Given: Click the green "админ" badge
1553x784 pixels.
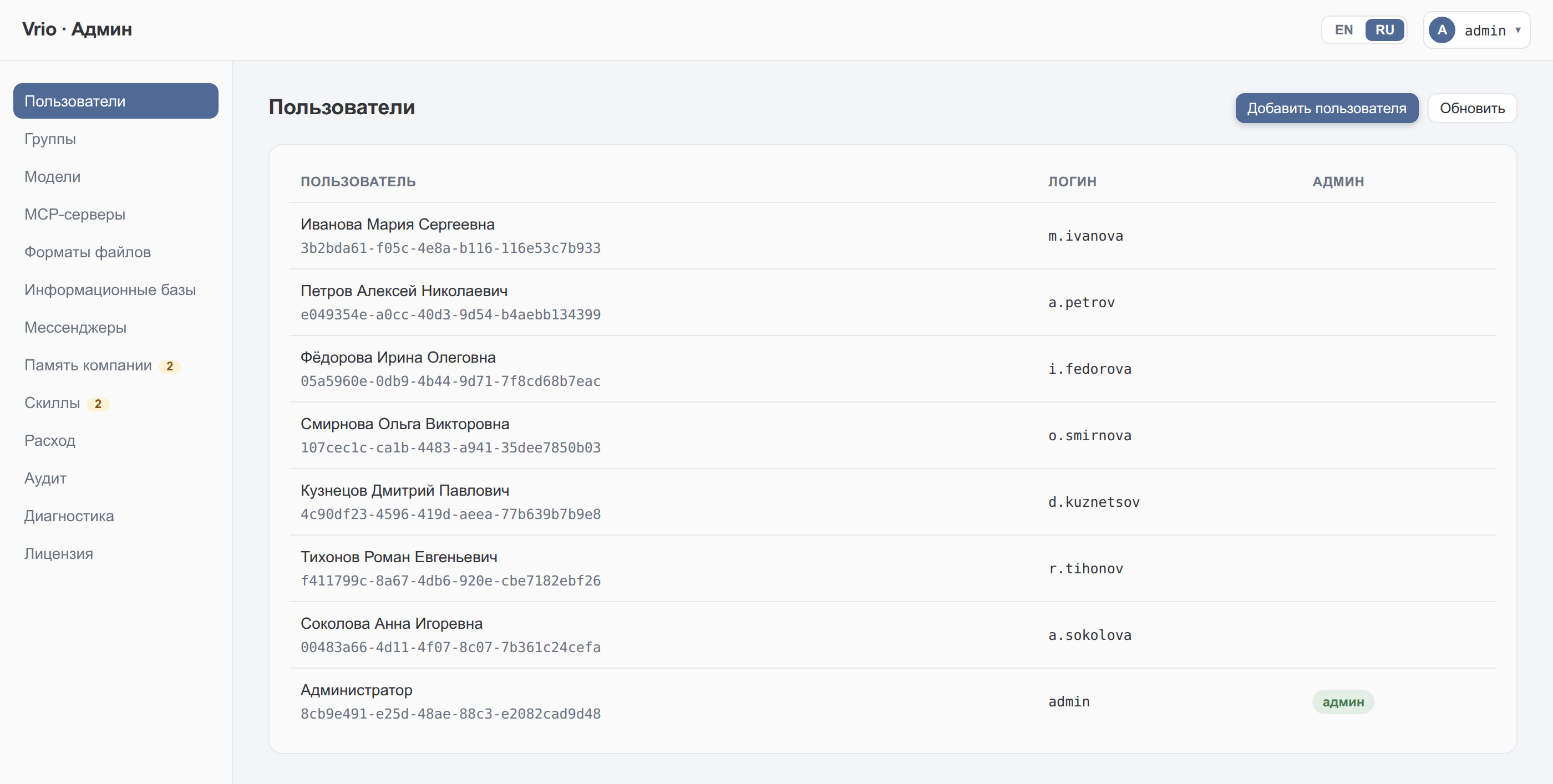Looking at the screenshot, I should click(1343, 702).
